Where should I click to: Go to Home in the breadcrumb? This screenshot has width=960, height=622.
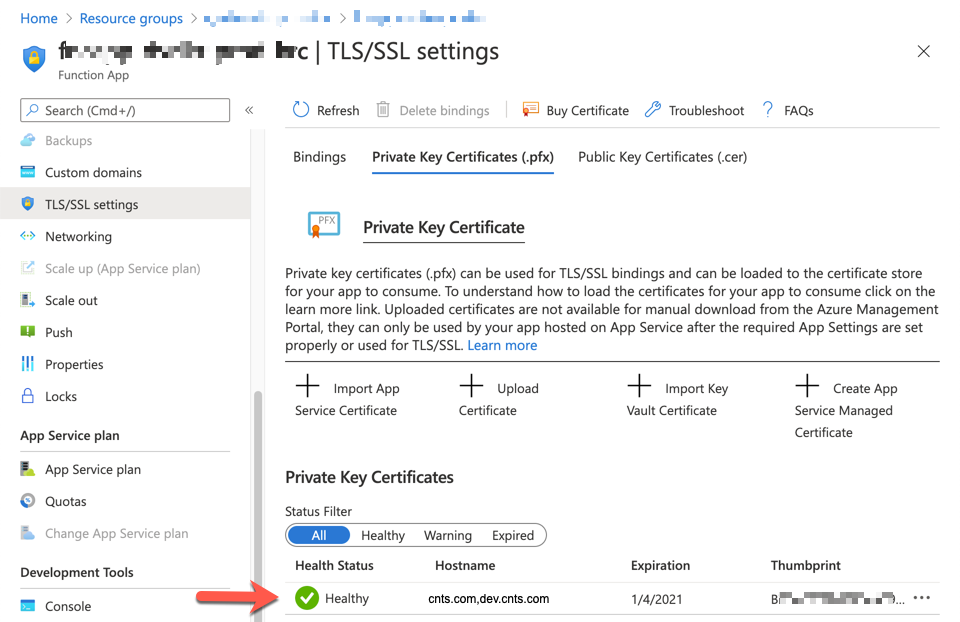click(x=39, y=18)
